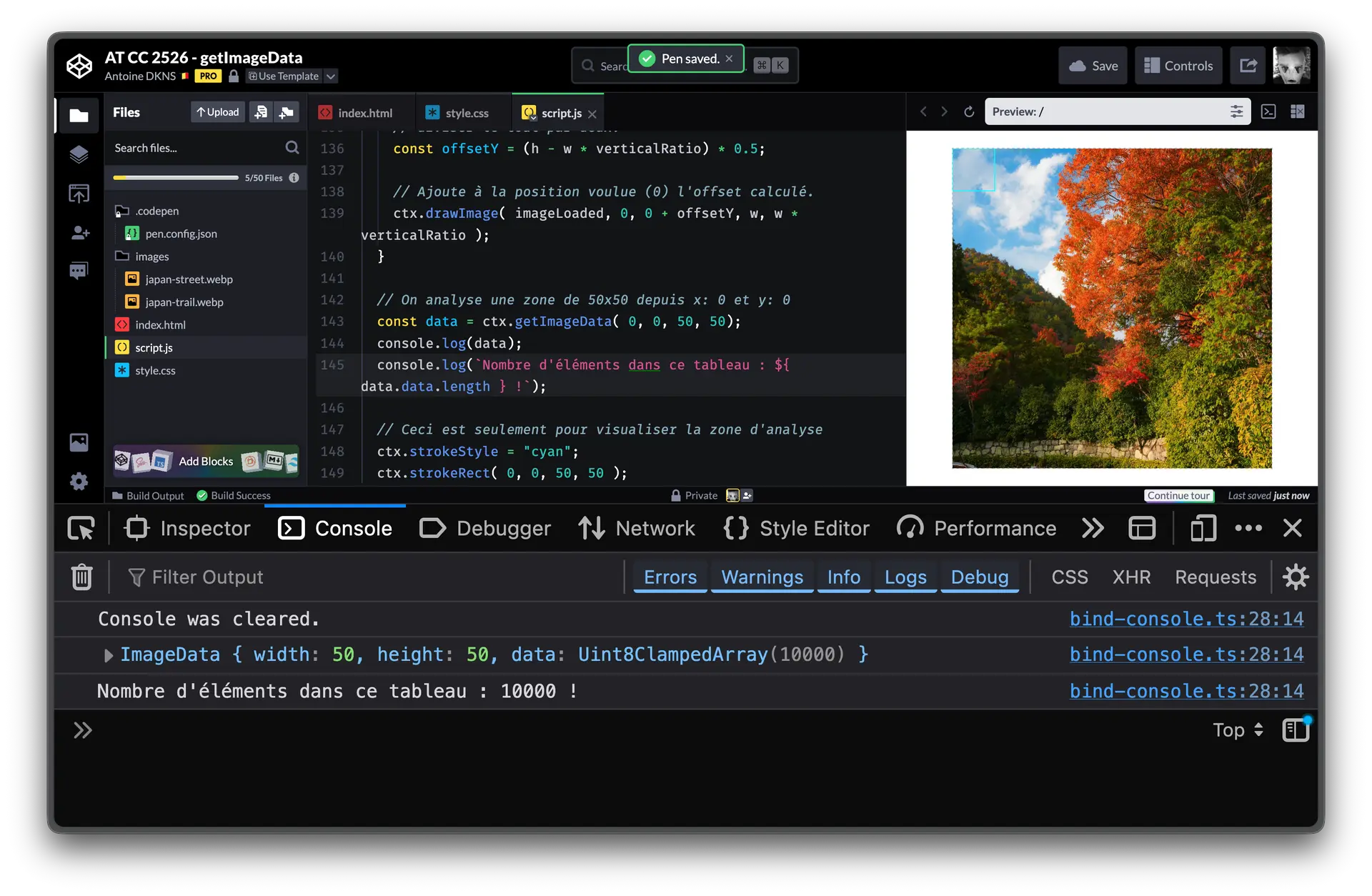Toggle responsive design mode icon

click(1203, 528)
